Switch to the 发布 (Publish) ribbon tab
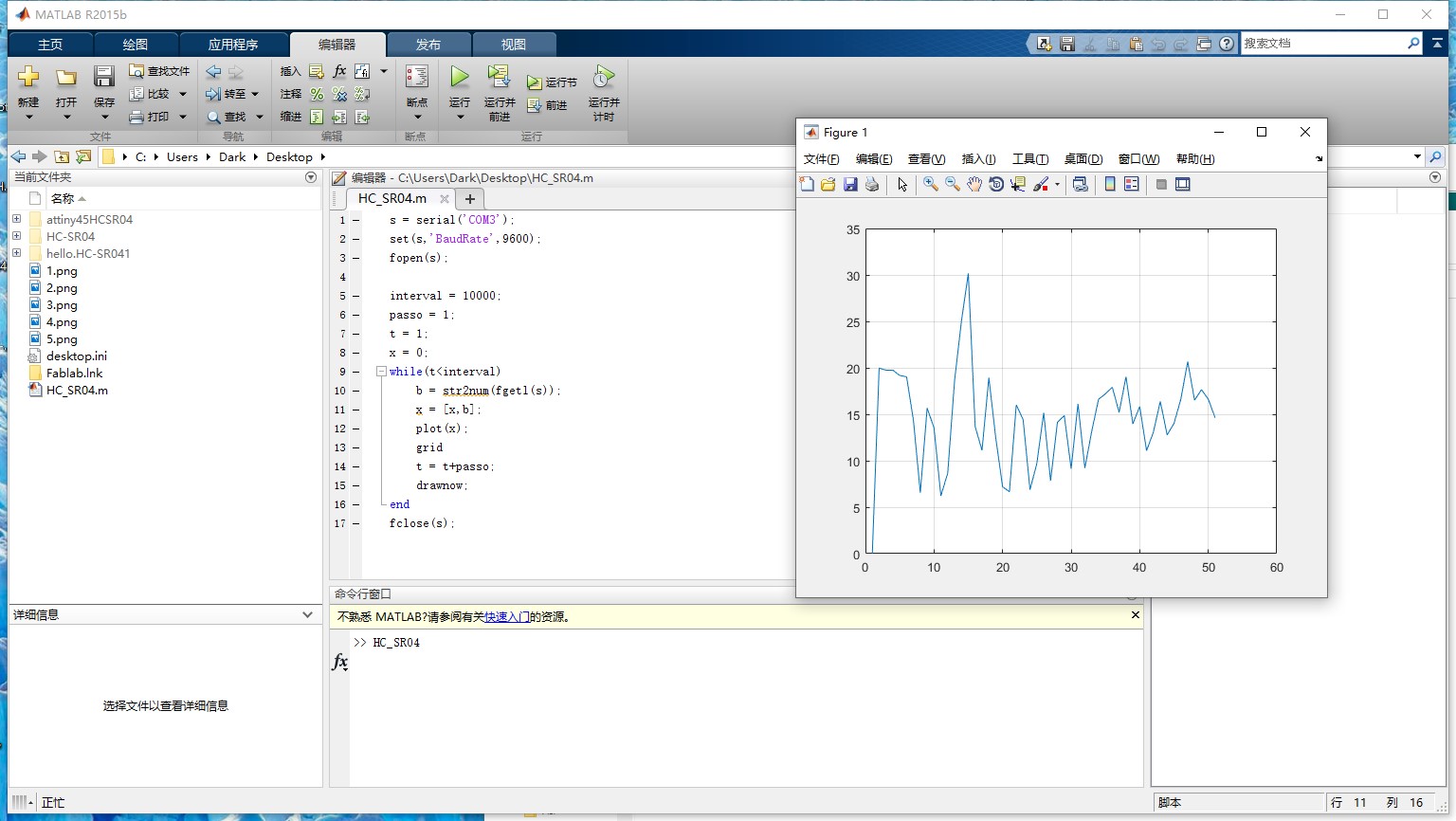 (x=428, y=45)
